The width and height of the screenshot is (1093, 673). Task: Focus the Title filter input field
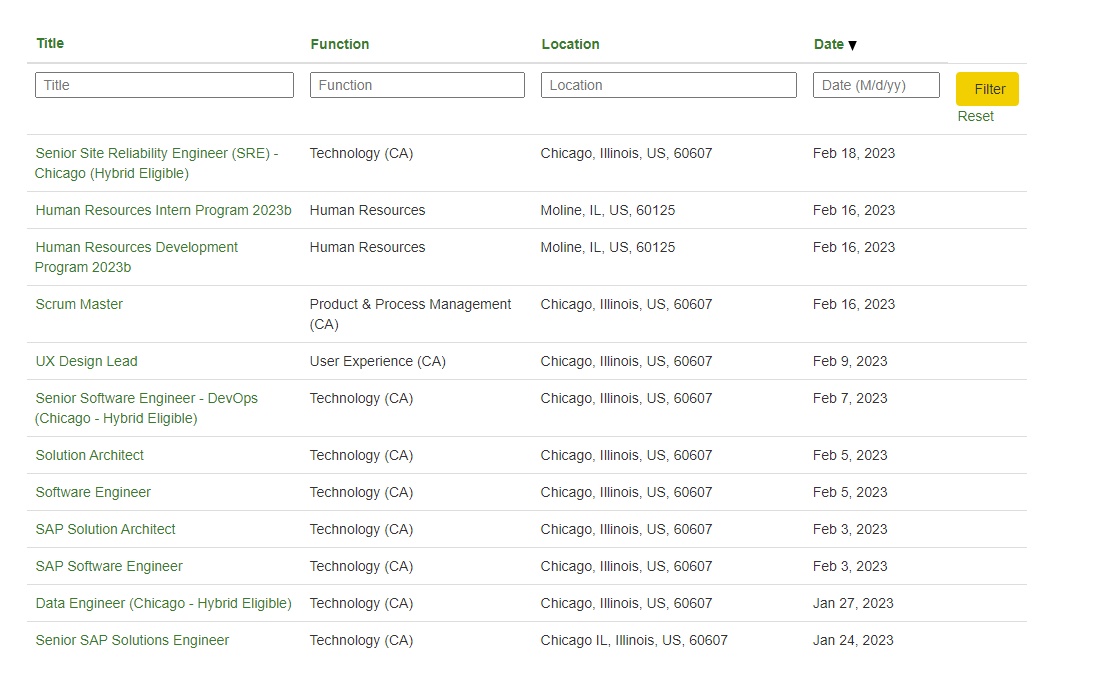click(x=165, y=85)
